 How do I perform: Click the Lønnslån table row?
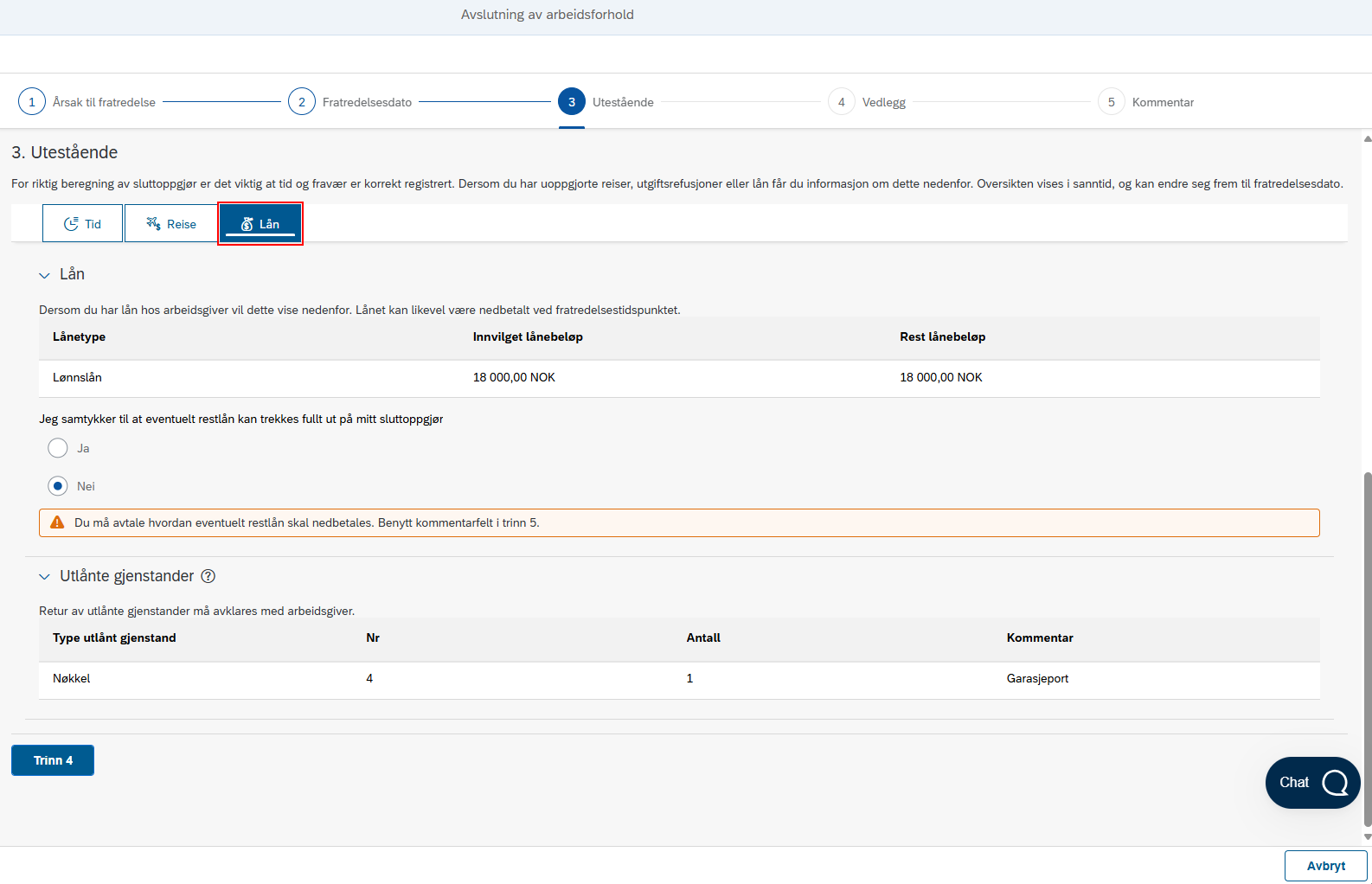[679, 378]
